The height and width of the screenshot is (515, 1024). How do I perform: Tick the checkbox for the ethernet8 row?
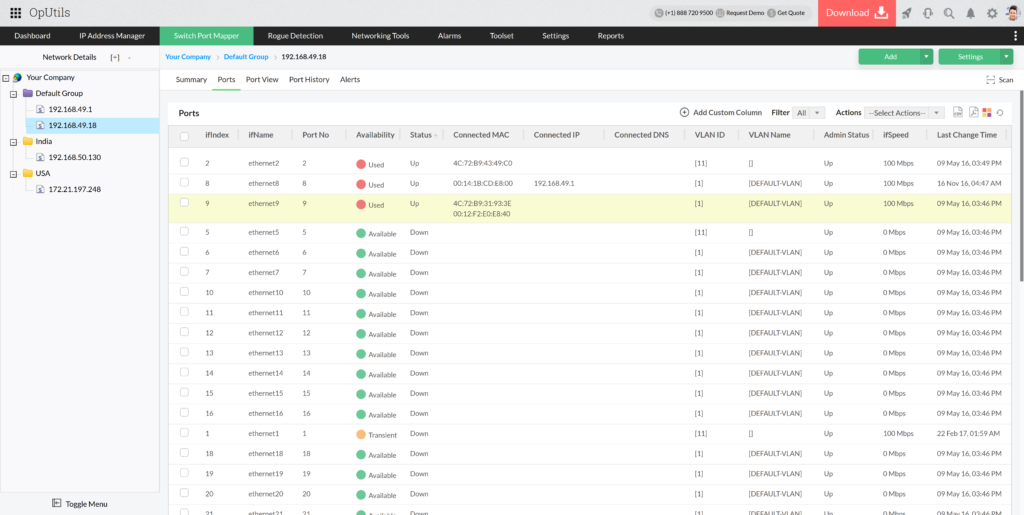coord(184,182)
